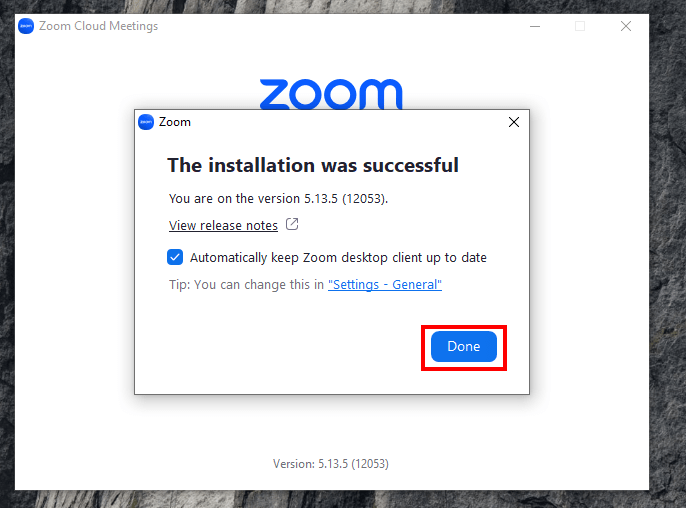Click the large blue zoom logo
686x508 pixels.
[331, 94]
